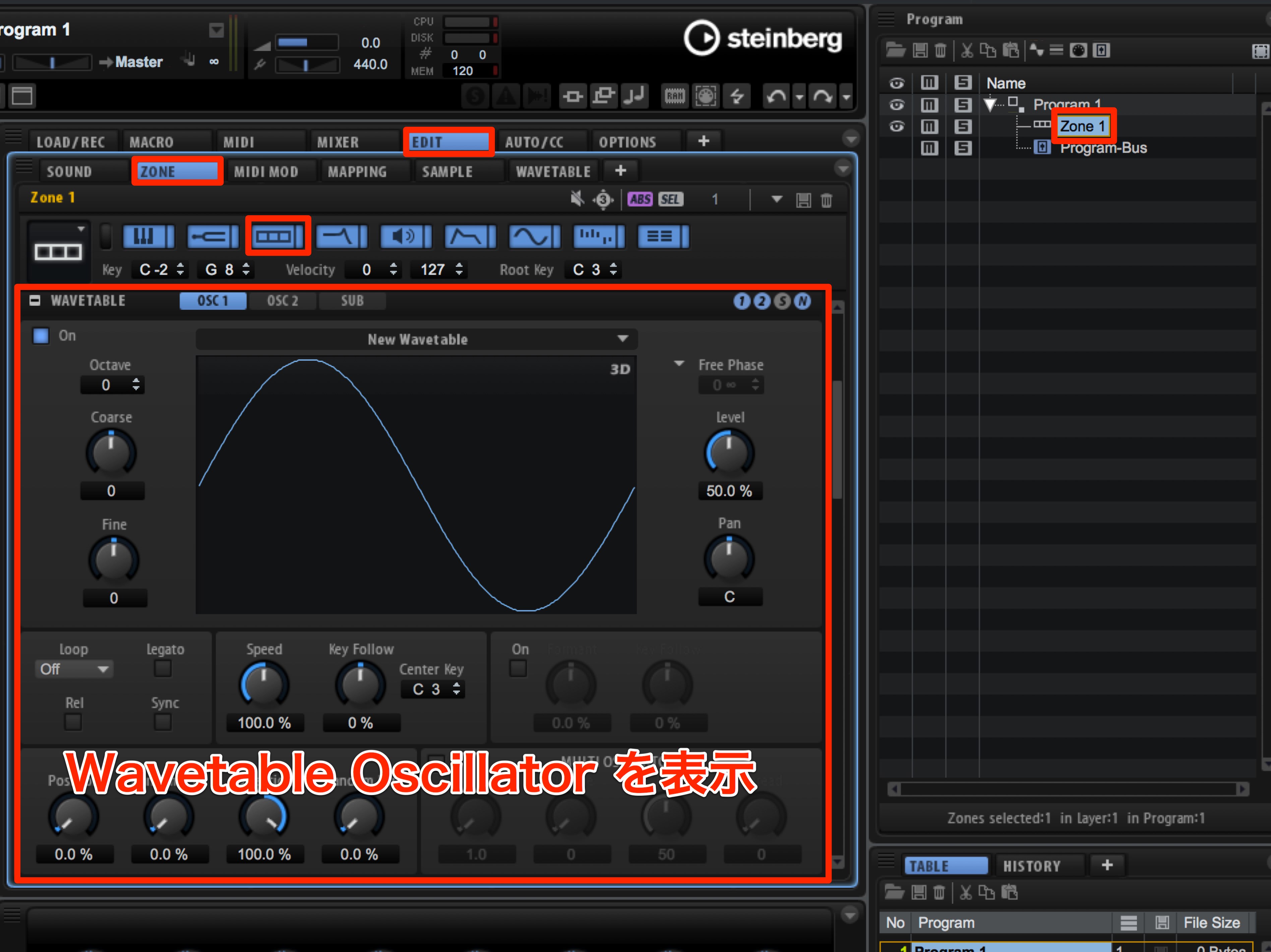Screen dimensions: 1271x952
Task: Toggle visibility eye for Zone 1 row
Action: [896, 126]
